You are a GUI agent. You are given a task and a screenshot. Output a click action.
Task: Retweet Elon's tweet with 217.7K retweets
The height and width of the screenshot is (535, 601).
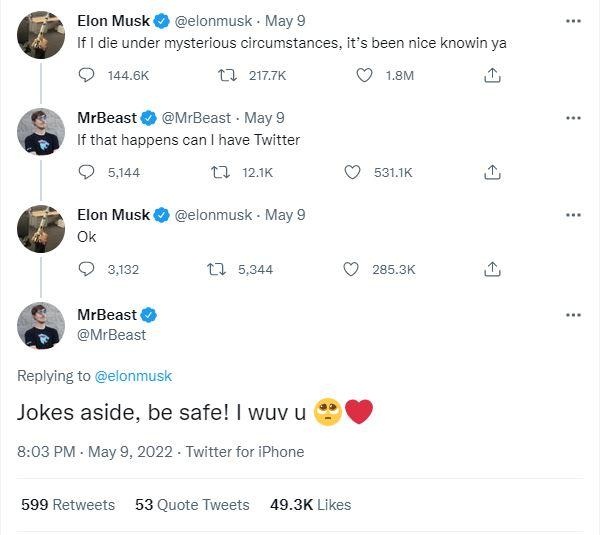point(227,75)
